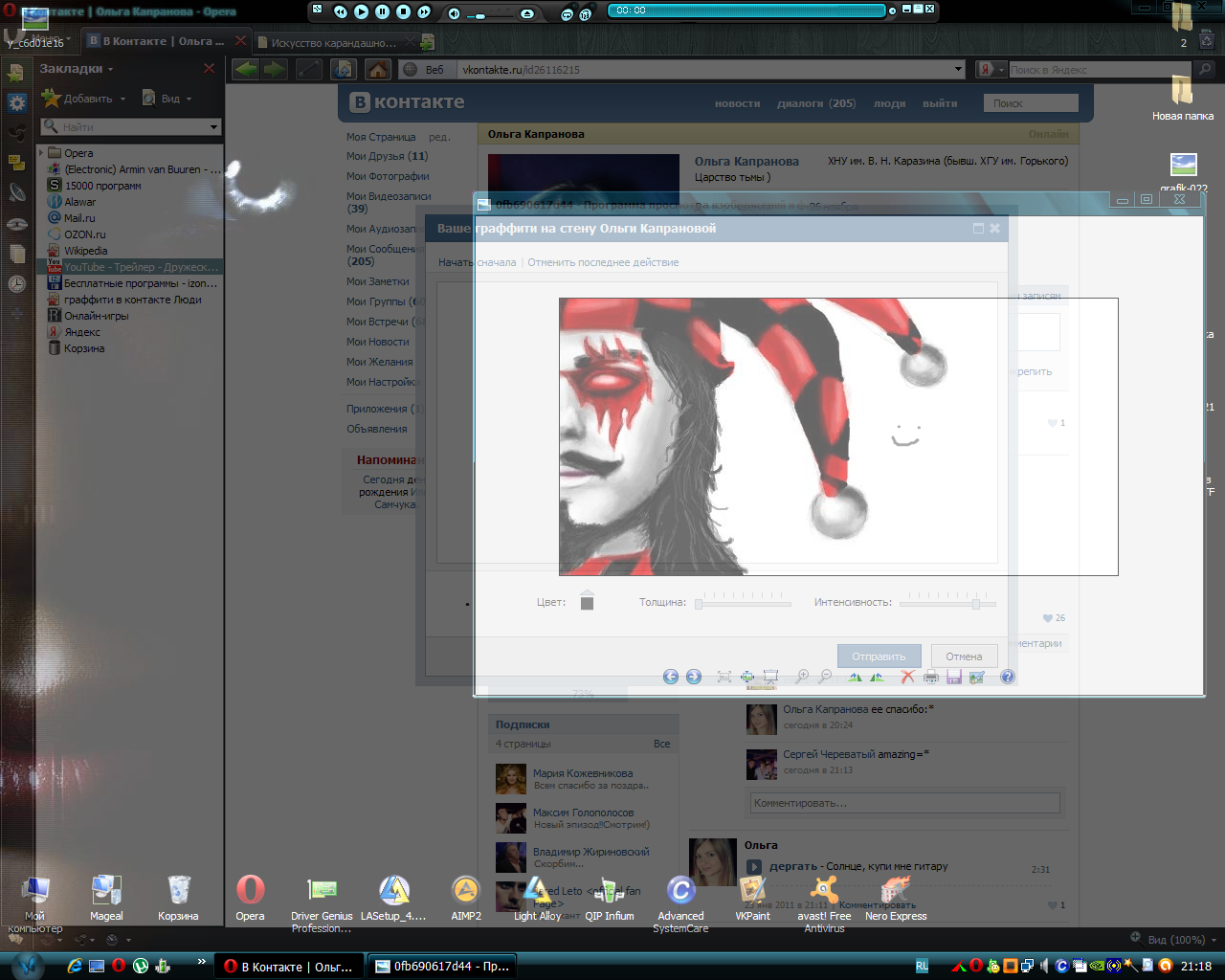Open the address bar history dropdown arrow
The width and height of the screenshot is (1225, 980).
pos(958,69)
